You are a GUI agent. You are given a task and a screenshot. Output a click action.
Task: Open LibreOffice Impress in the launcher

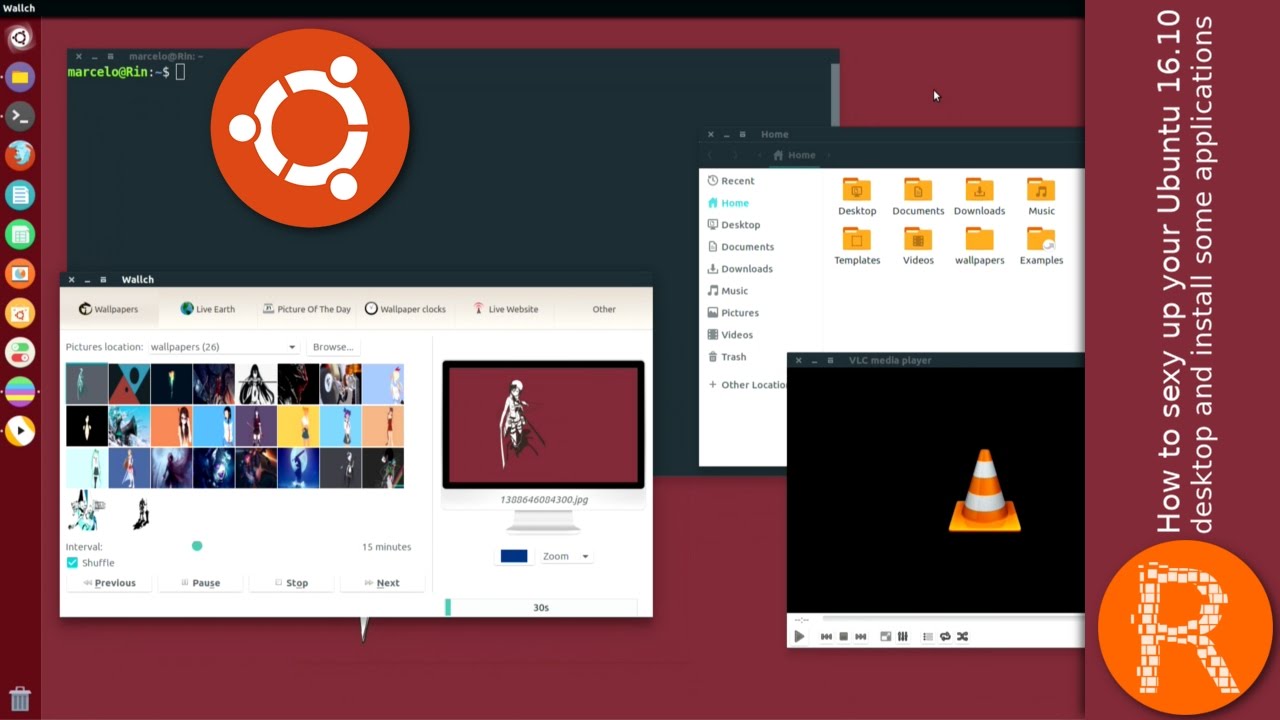[20, 273]
